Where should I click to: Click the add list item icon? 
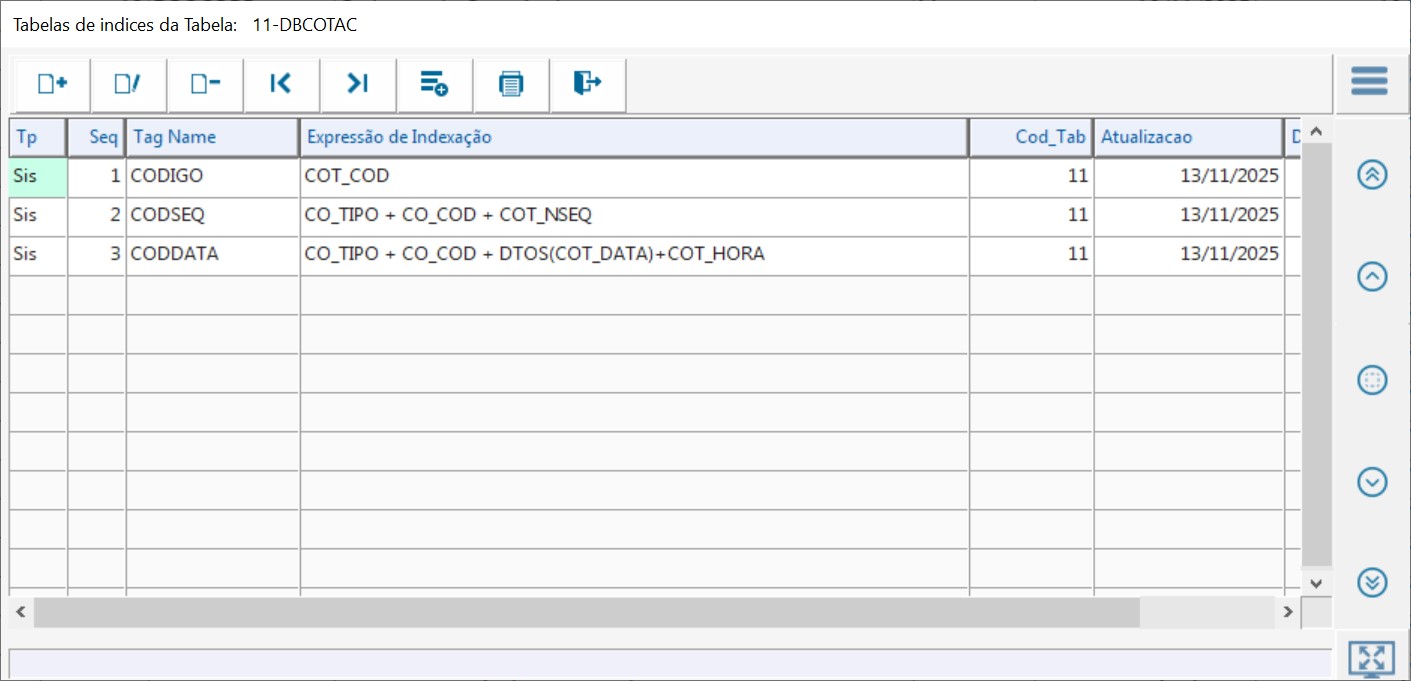tap(434, 84)
